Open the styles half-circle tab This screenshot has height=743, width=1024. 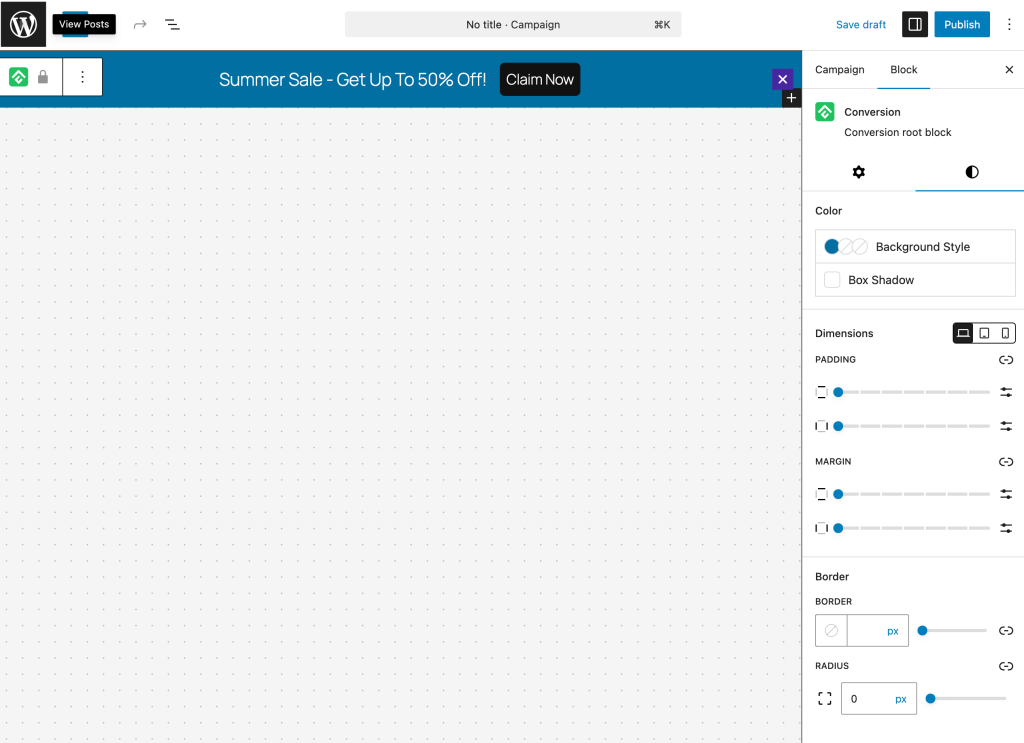tap(971, 172)
